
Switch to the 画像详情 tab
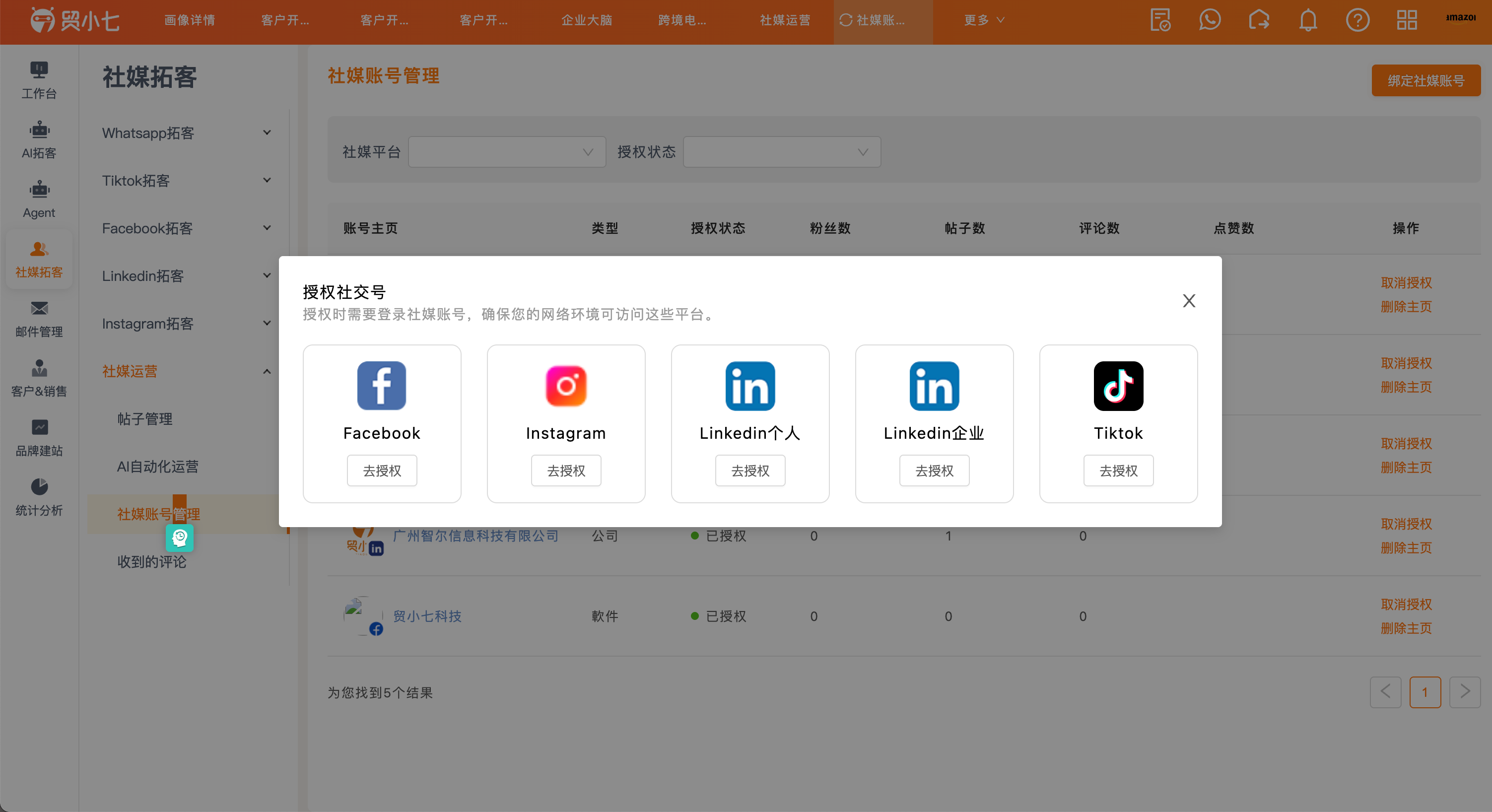click(x=190, y=20)
